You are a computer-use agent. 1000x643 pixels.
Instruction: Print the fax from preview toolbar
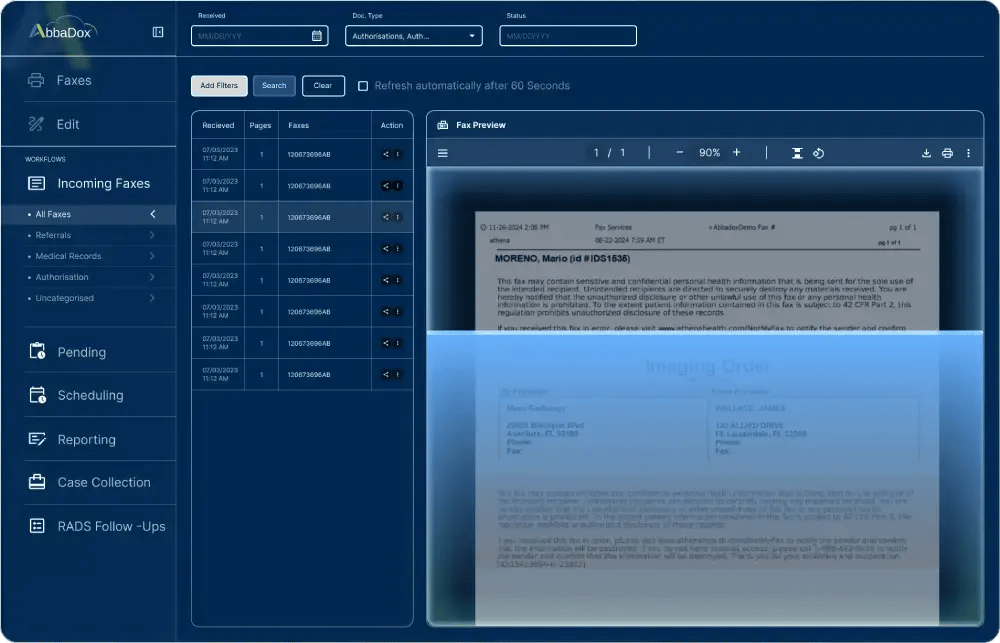click(x=947, y=153)
